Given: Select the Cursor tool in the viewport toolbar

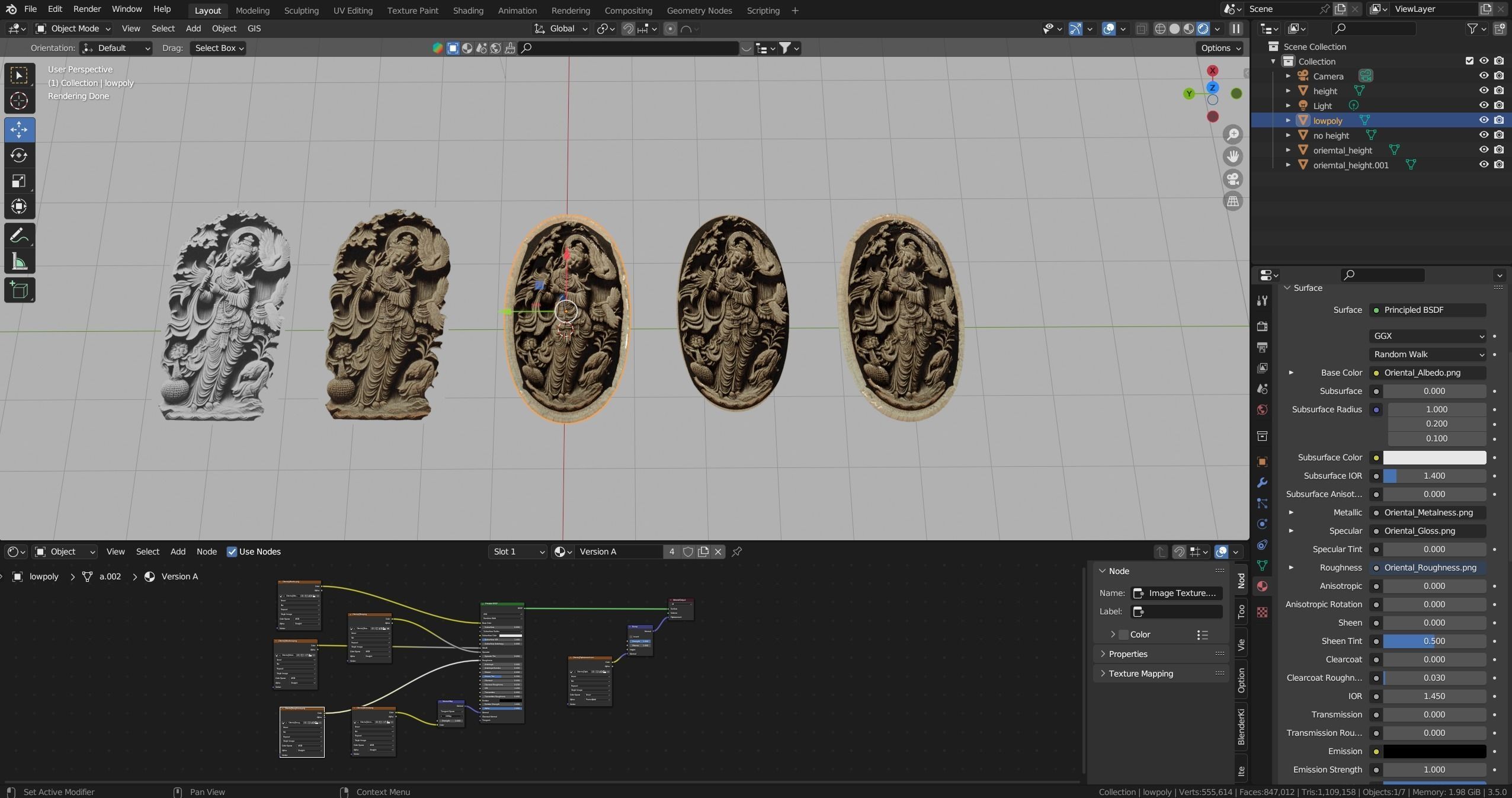Looking at the screenshot, I should 19,101.
